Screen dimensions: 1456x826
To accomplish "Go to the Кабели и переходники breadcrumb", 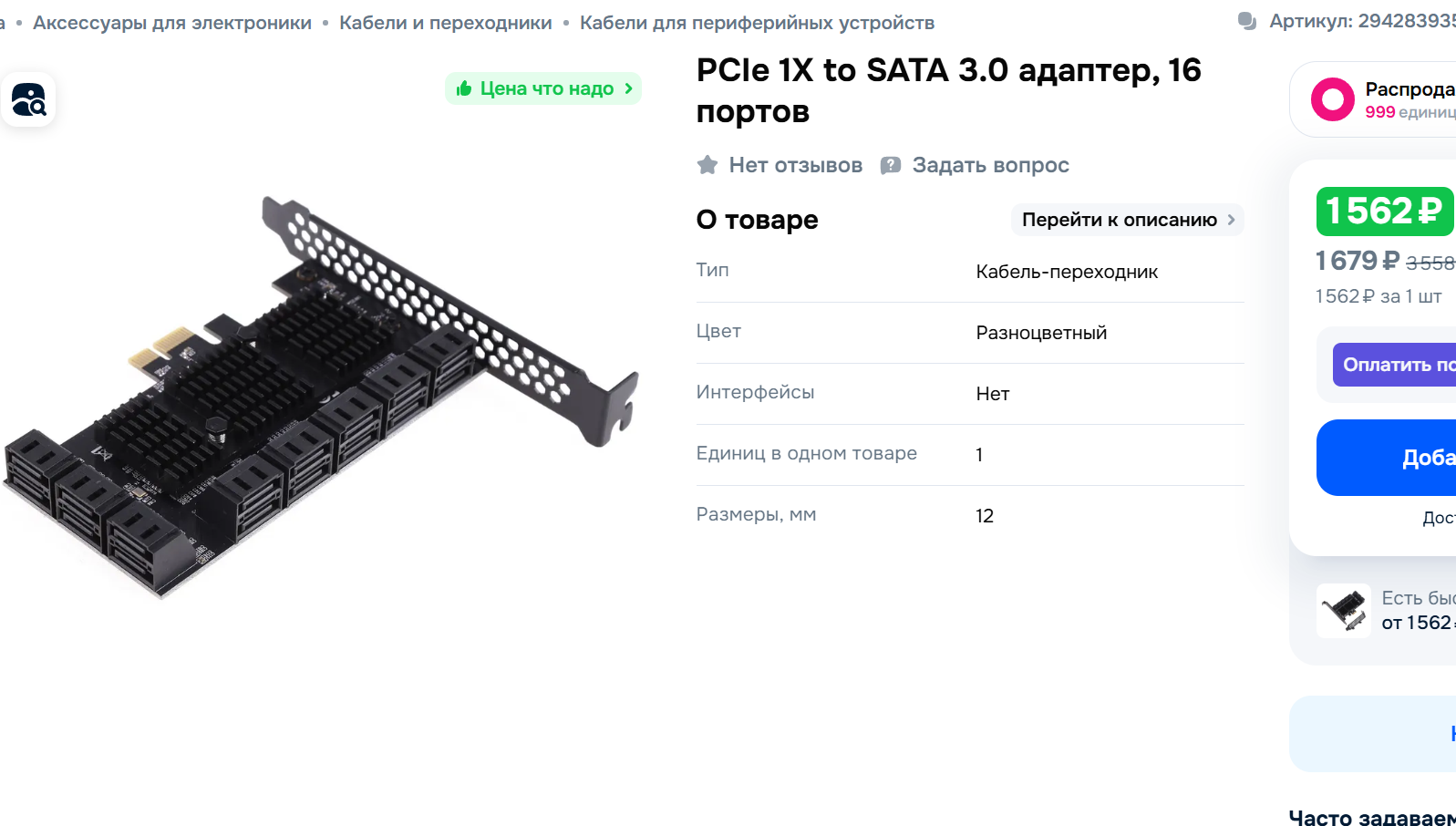I will click(x=446, y=23).
